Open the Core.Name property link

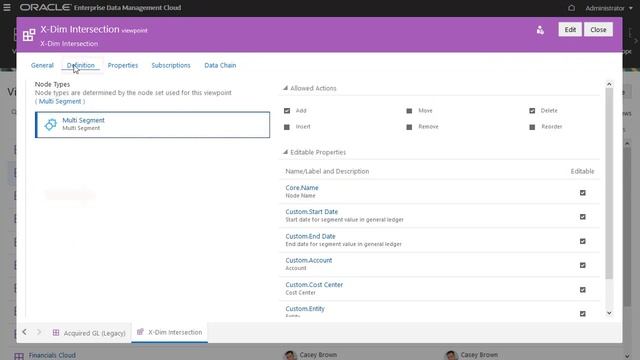click(302, 188)
